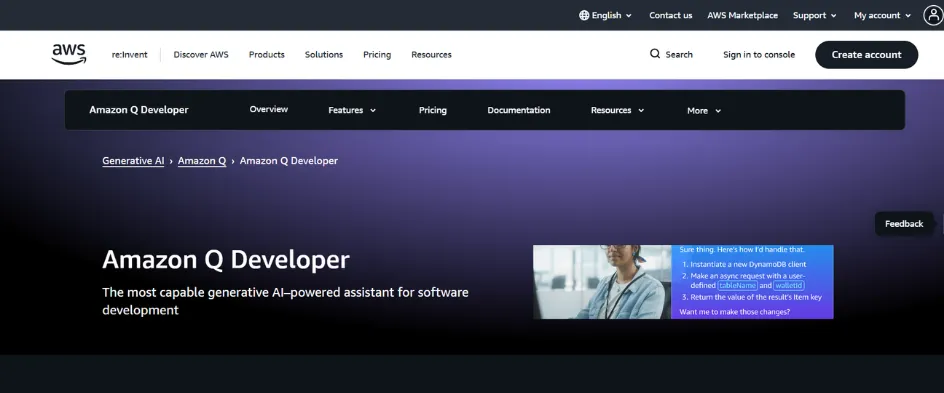This screenshot has height=393, width=944.
Task: Open the re:Invent menu item
Action: pos(129,55)
